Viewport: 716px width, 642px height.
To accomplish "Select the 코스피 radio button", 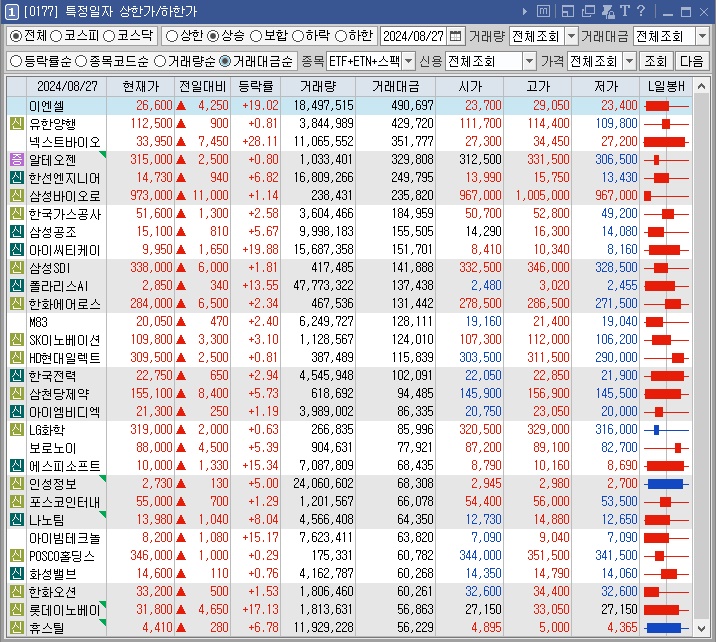I will pyautogui.click(x=56, y=36).
